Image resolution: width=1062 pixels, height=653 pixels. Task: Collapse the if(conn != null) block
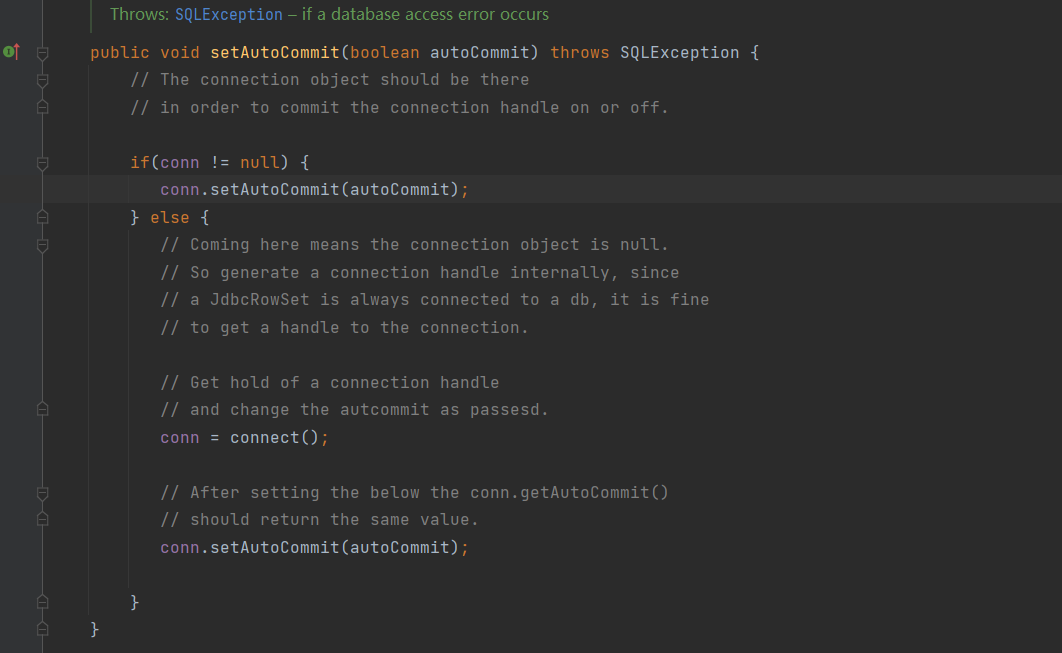tap(42, 162)
